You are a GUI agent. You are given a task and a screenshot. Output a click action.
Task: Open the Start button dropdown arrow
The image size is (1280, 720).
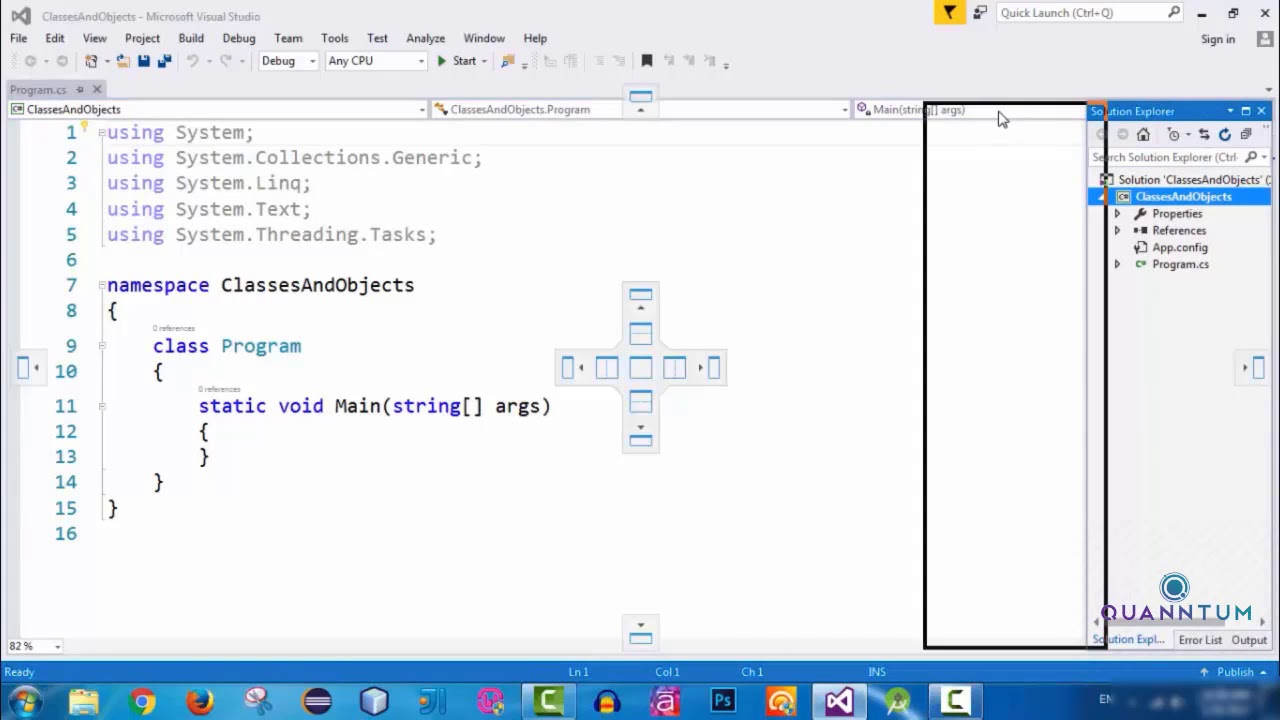[484, 61]
